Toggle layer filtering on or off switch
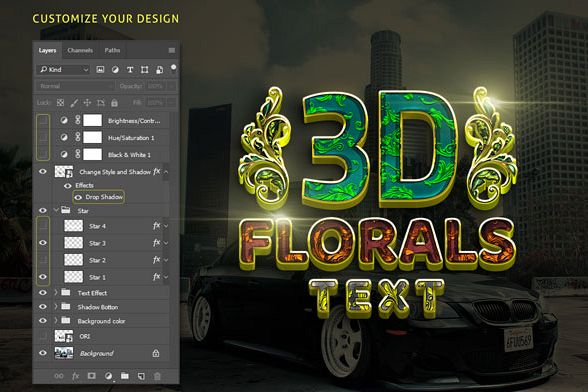Image resolution: width=588 pixels, height=392 pixels. (x=173, y=68)
